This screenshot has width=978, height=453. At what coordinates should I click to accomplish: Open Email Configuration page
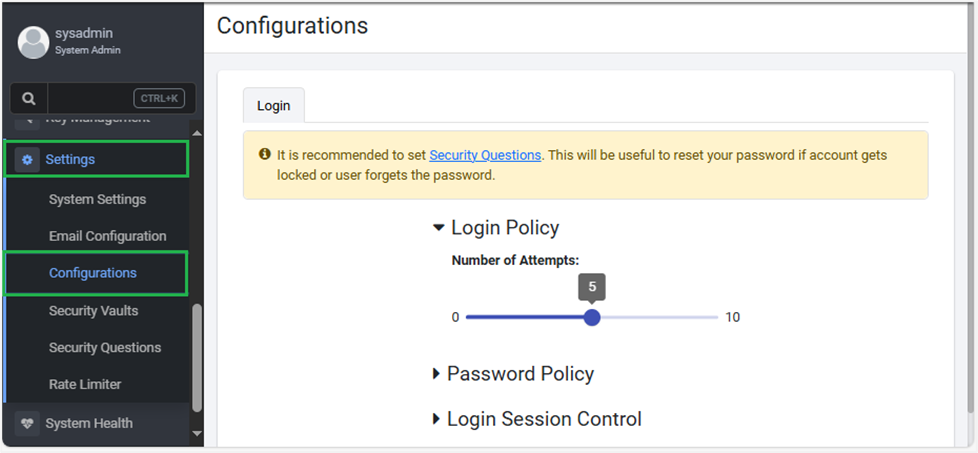click(107, 236)
